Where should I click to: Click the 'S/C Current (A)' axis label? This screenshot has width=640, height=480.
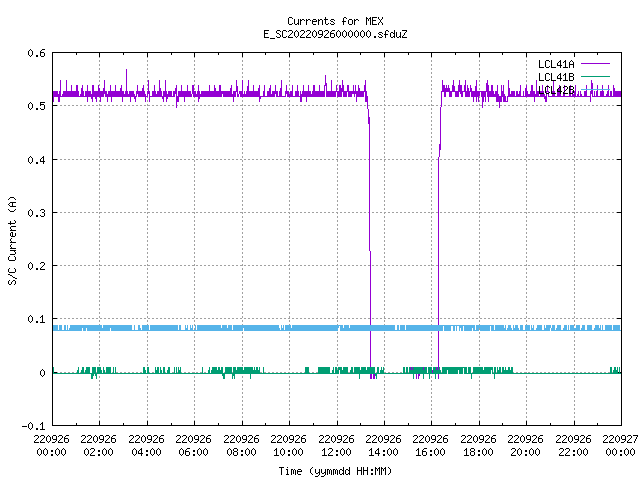[12, 241]
